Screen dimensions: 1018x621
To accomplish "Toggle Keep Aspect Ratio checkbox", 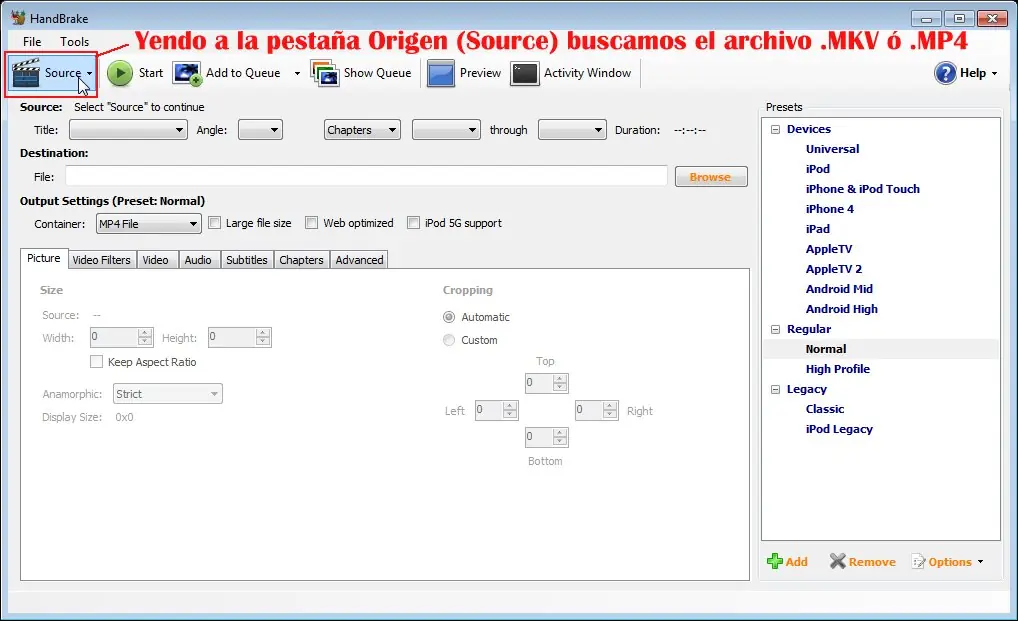I will click(x=96, y=361).
